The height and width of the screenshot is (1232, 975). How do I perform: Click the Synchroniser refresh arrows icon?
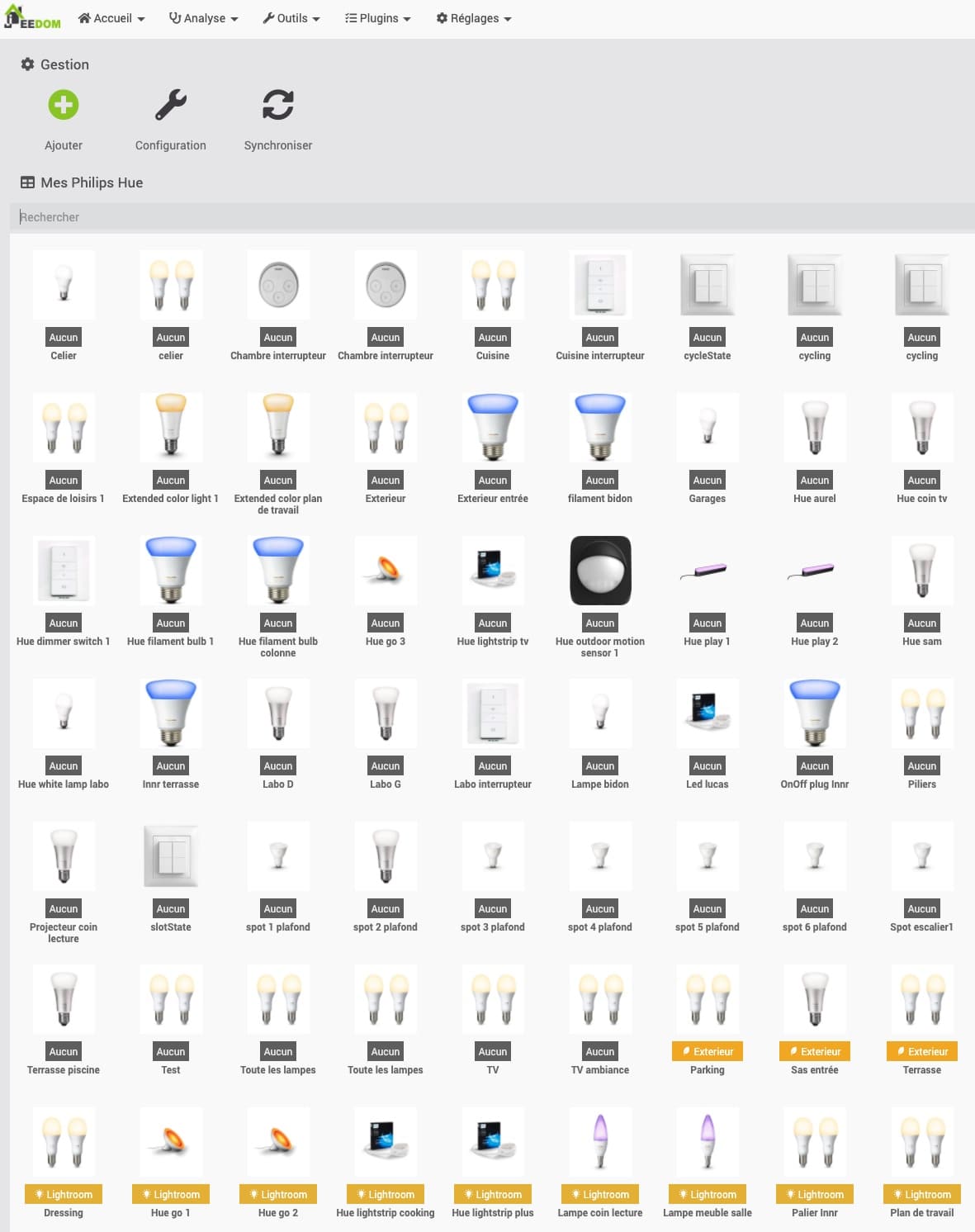(x=278, y=106)
